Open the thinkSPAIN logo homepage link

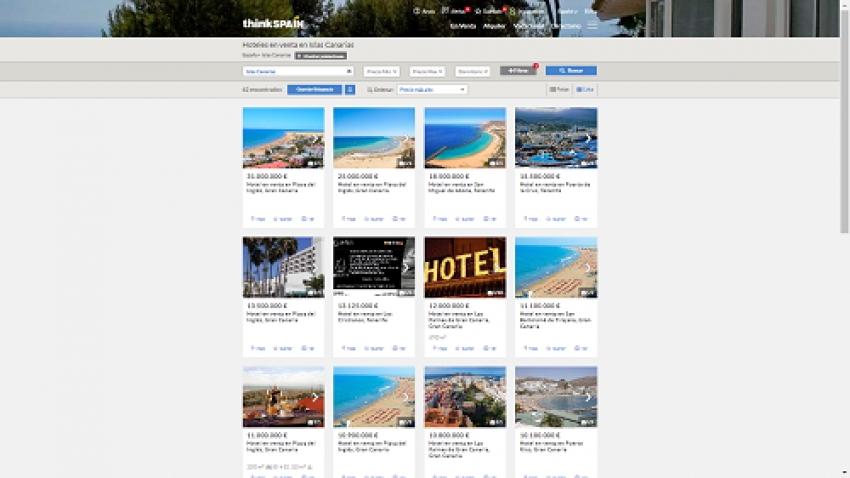273,23
